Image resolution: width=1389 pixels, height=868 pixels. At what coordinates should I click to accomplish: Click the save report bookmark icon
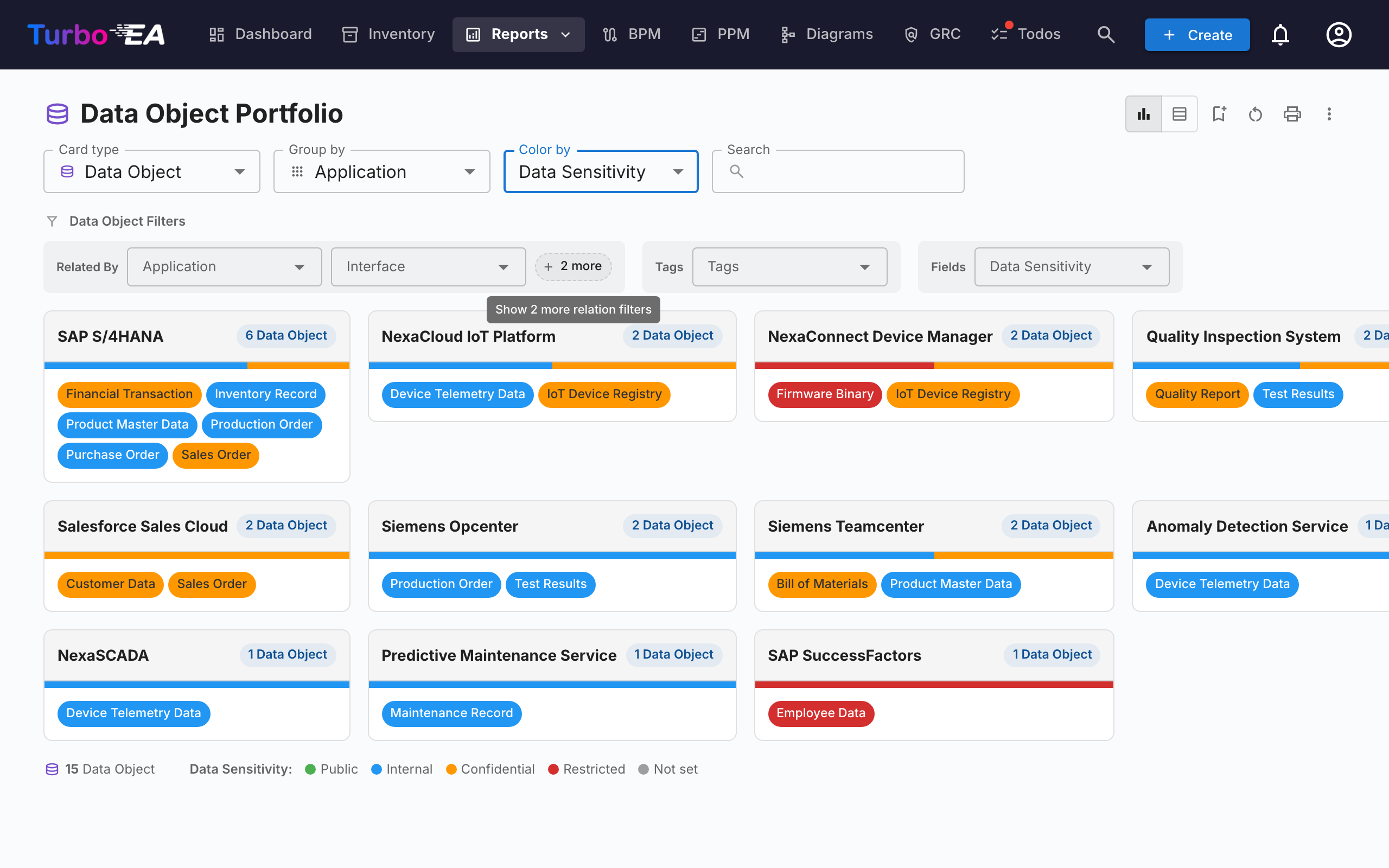click(x=1219, y=114)
